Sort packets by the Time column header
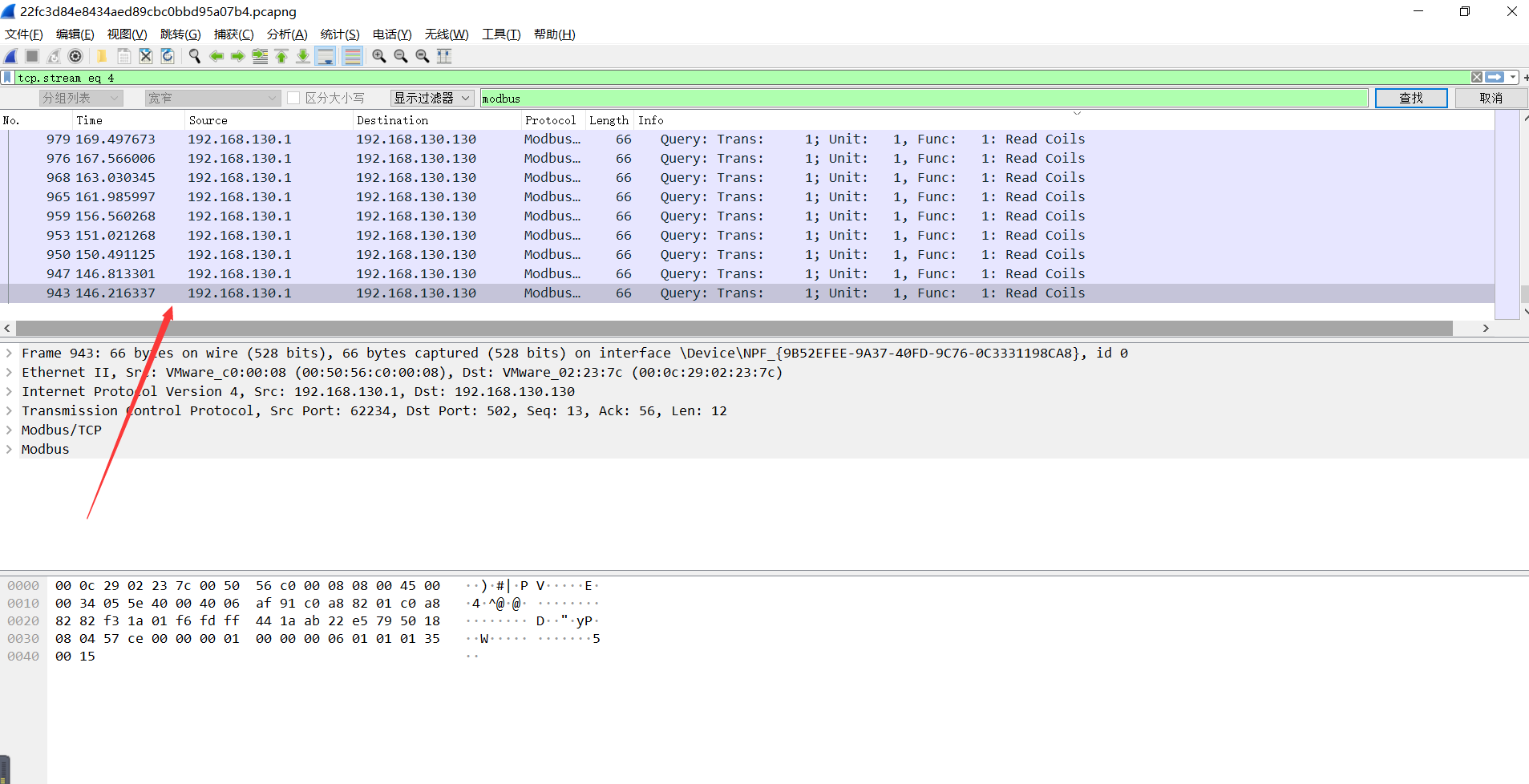This screenshot has width=1529, height=784. coord(128,120)
